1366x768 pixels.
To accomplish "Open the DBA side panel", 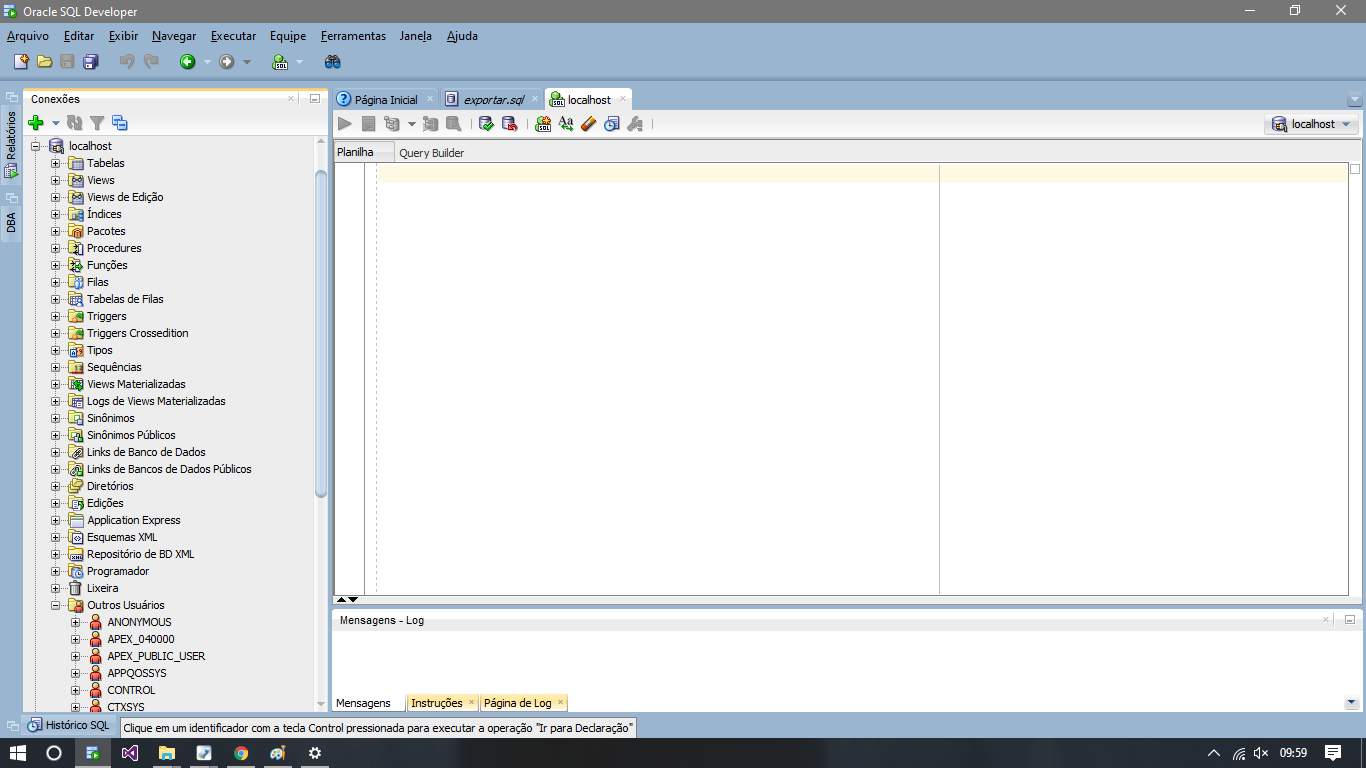I will (11, 221).
